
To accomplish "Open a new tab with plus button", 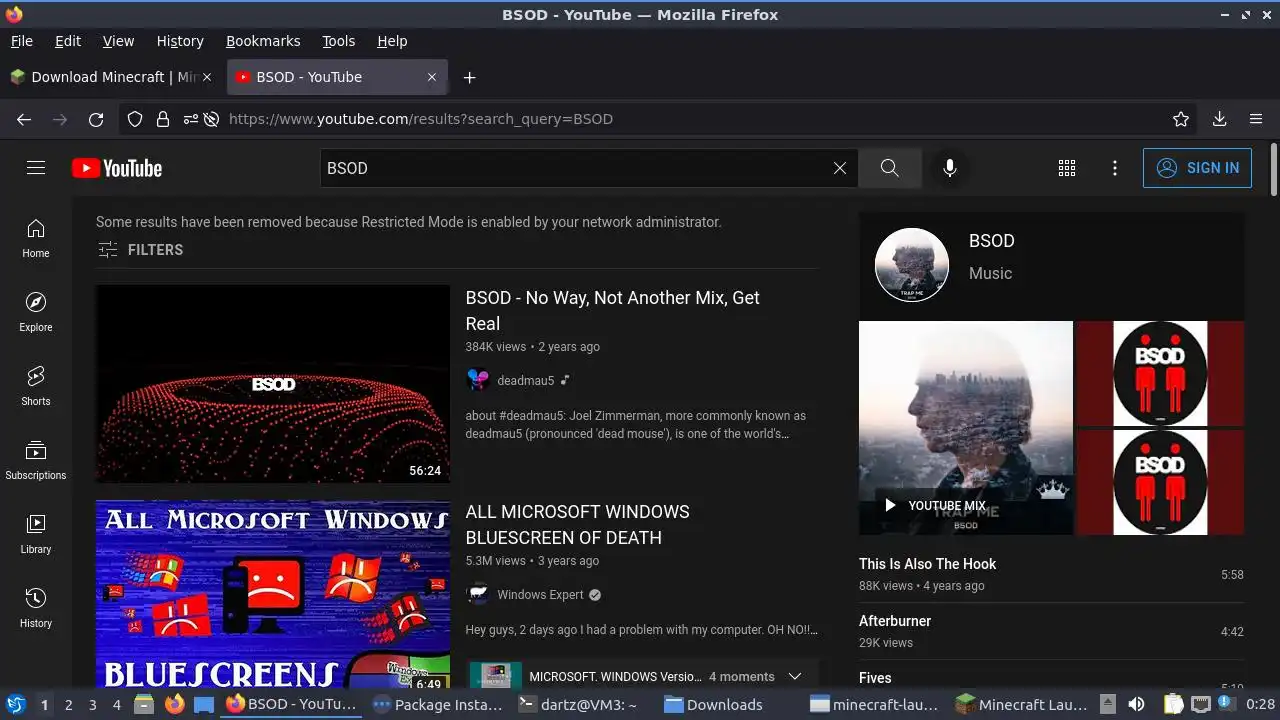I will [x=469, y=77].
